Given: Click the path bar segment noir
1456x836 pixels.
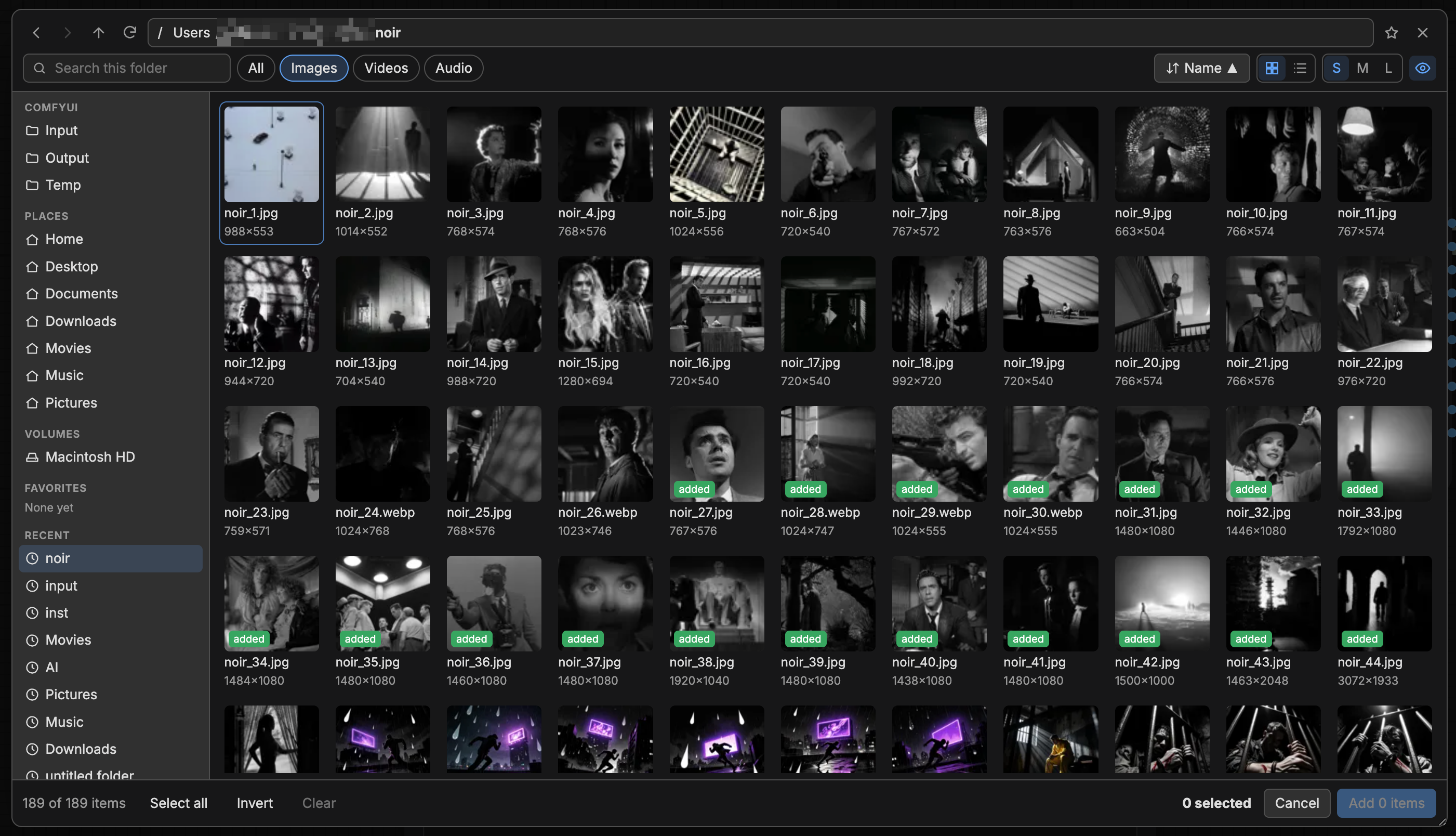Looking at the screenshot, I should (388, 33).
